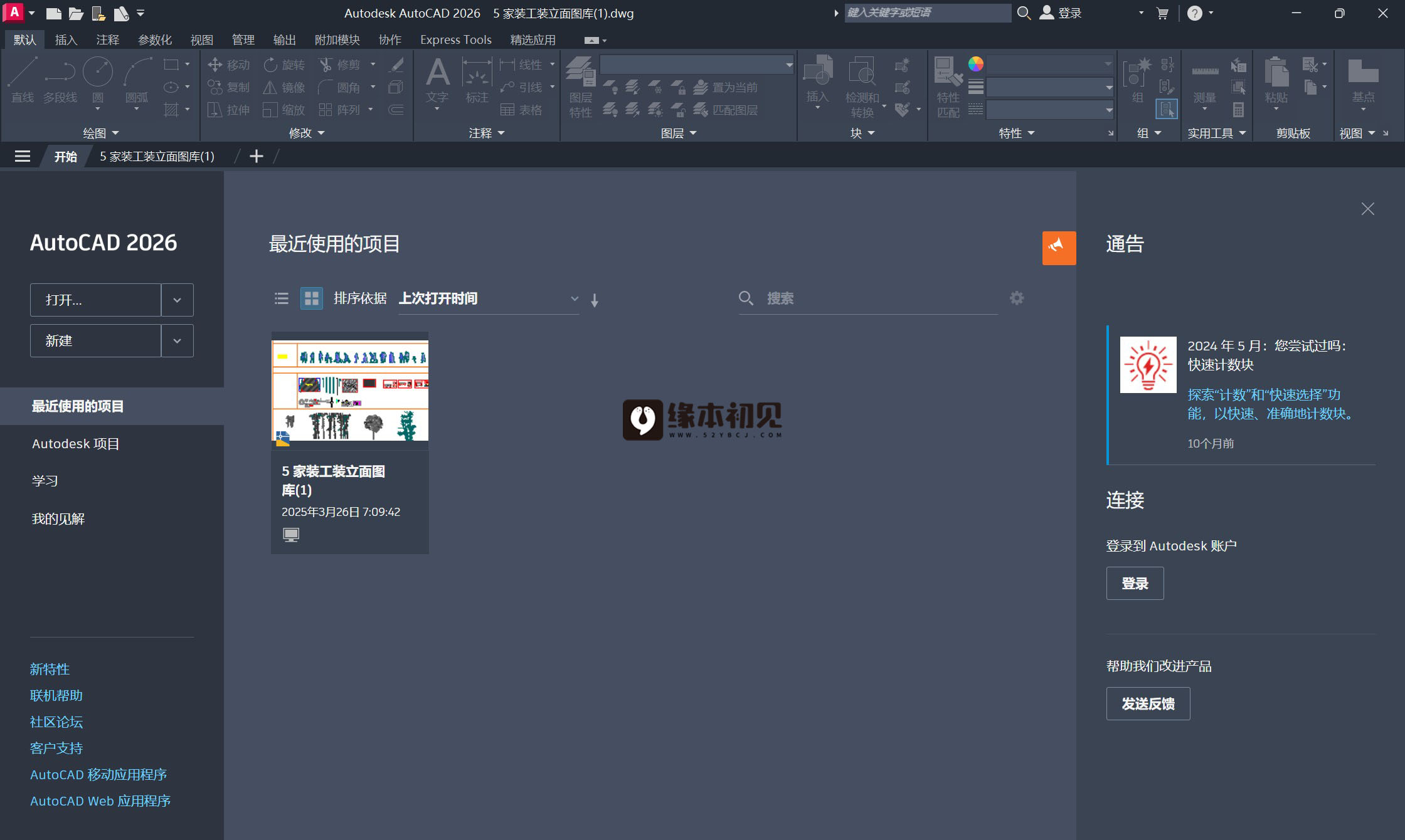Click the Rotate (旋转) tool
The height and width of the screenshot is (840, 1405).
click(284, 65)
